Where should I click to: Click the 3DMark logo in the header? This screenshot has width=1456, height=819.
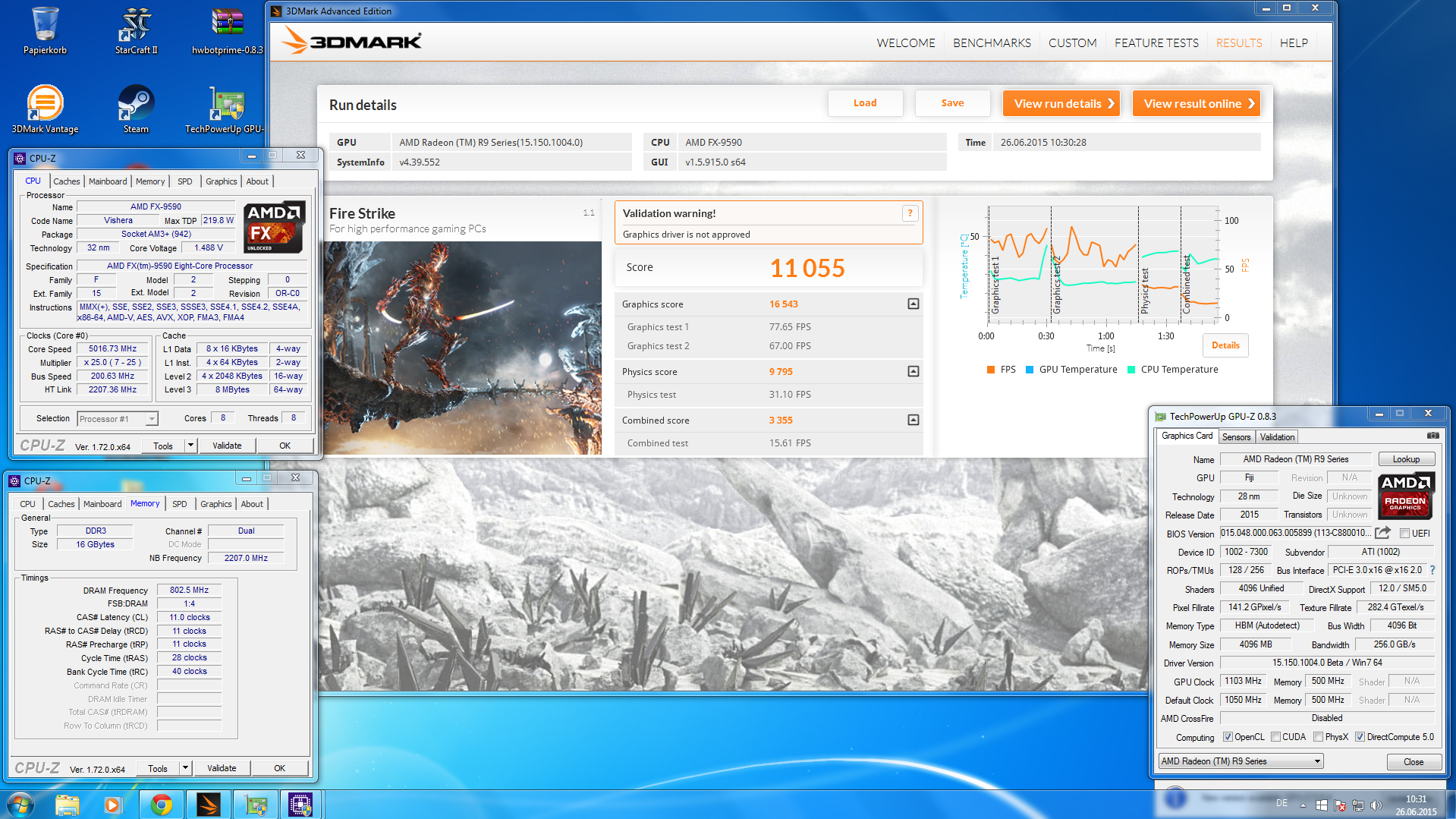click(351, 41)
